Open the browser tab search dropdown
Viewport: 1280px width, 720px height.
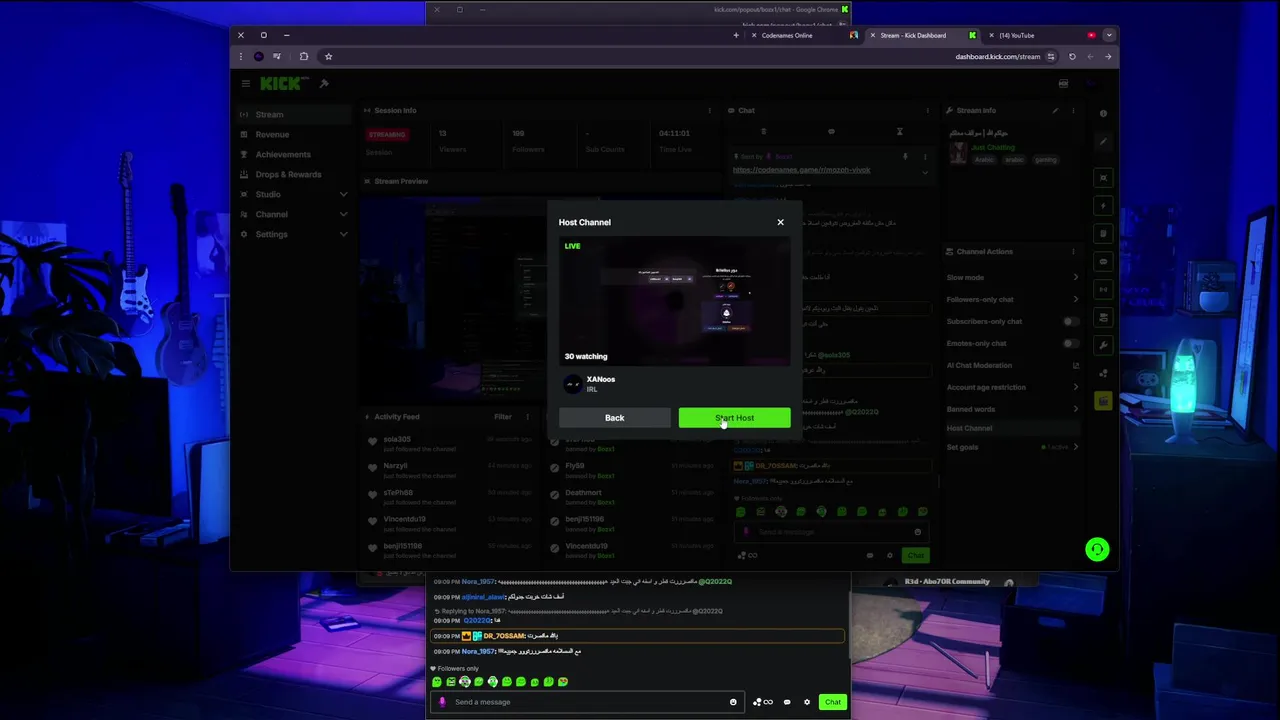click(1108, 35)
